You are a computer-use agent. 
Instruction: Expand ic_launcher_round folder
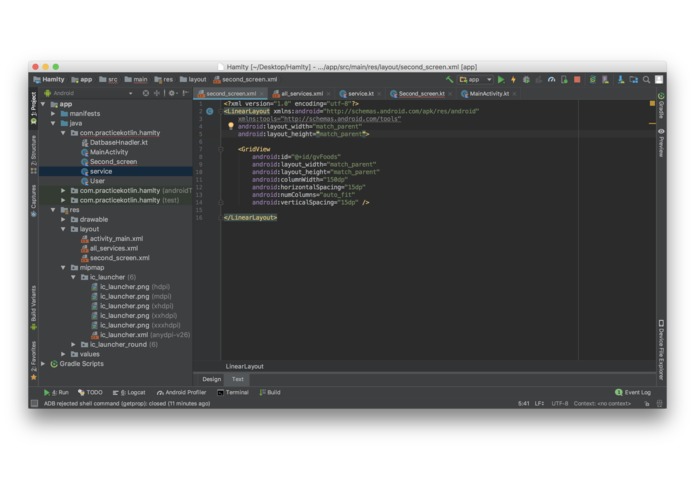coord(74,344)
